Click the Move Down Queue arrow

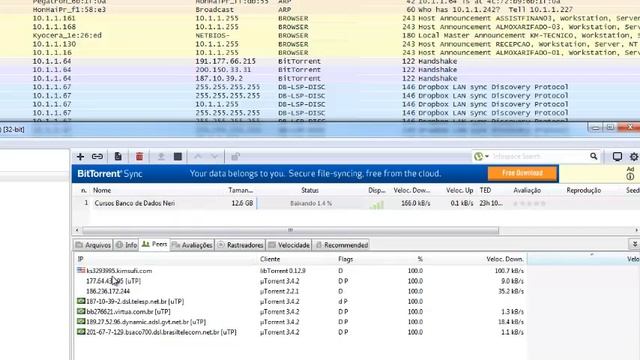point(215,157)
